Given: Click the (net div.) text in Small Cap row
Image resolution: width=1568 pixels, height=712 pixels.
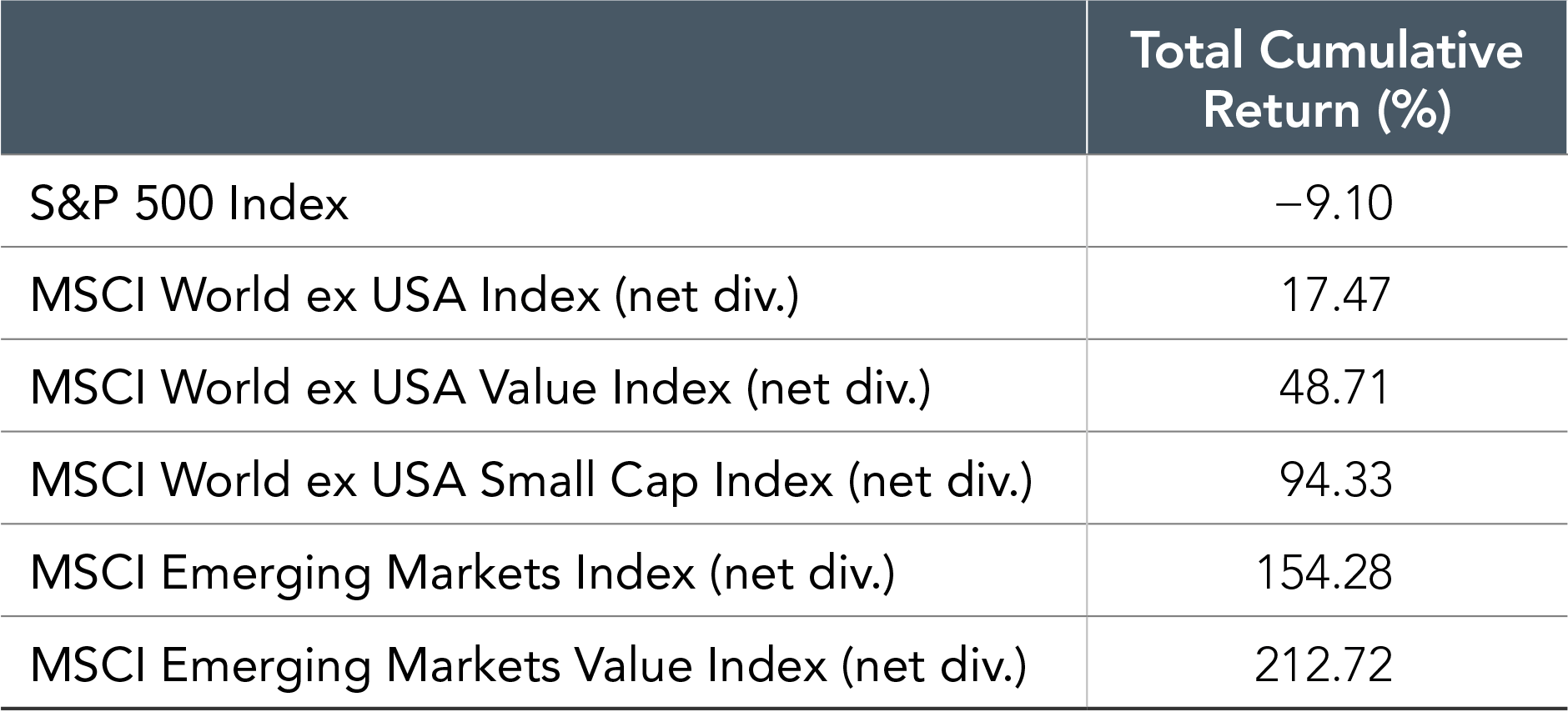Looking at the screenshot, I should pyautogui.click(x=941, y=481).
